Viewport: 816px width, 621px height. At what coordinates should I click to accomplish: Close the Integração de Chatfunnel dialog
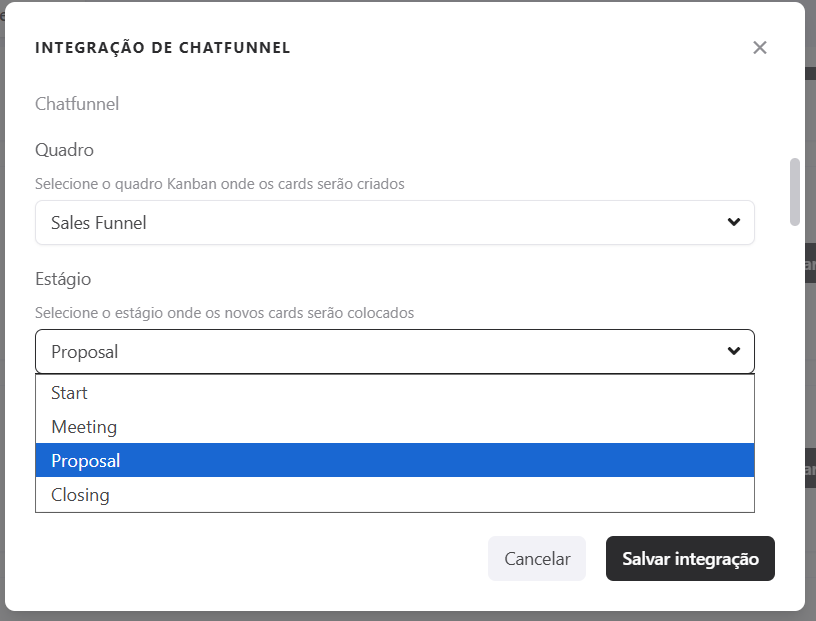760,48
